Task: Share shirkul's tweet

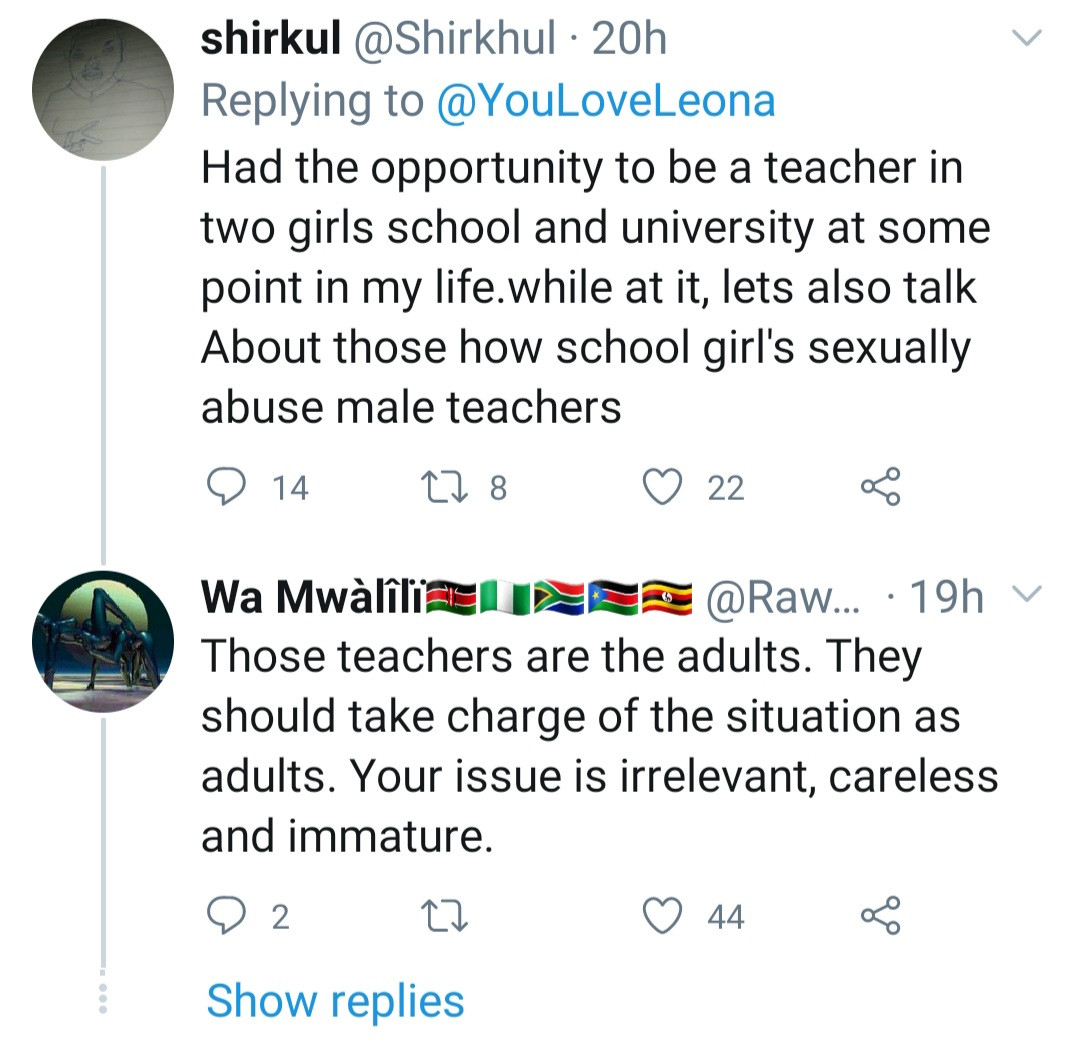Action: (x=880, y=487)
